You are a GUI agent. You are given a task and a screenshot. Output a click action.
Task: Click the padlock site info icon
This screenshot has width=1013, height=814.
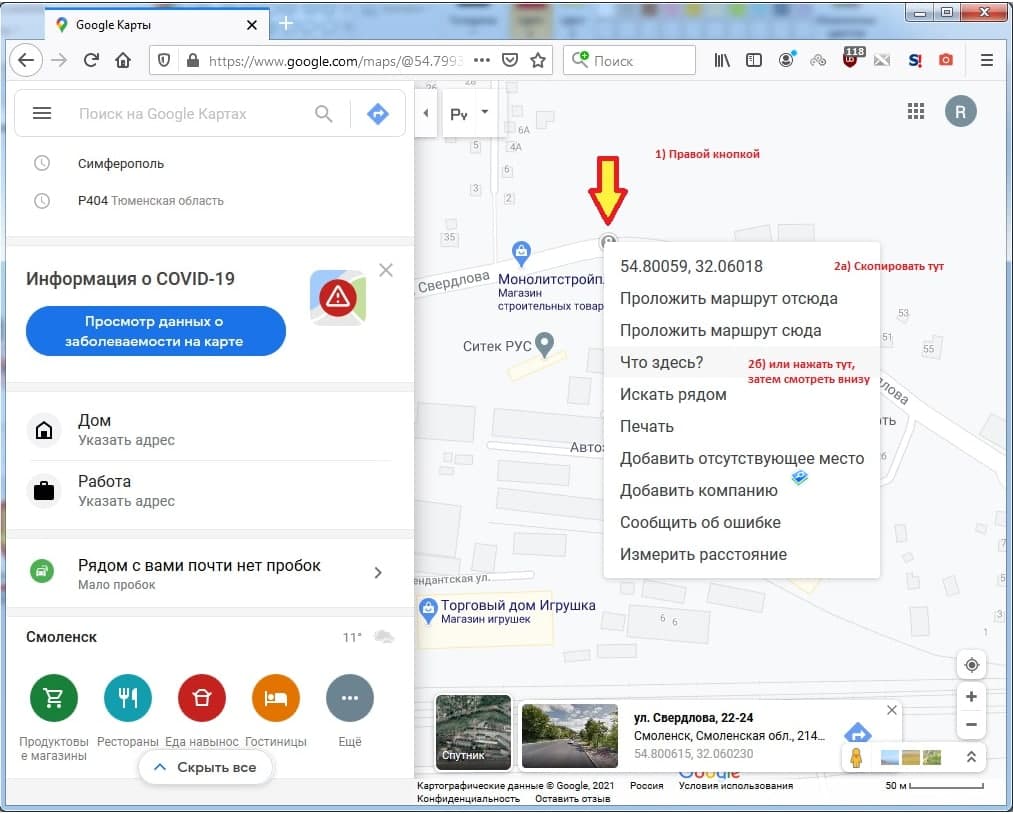pos(193,61)
